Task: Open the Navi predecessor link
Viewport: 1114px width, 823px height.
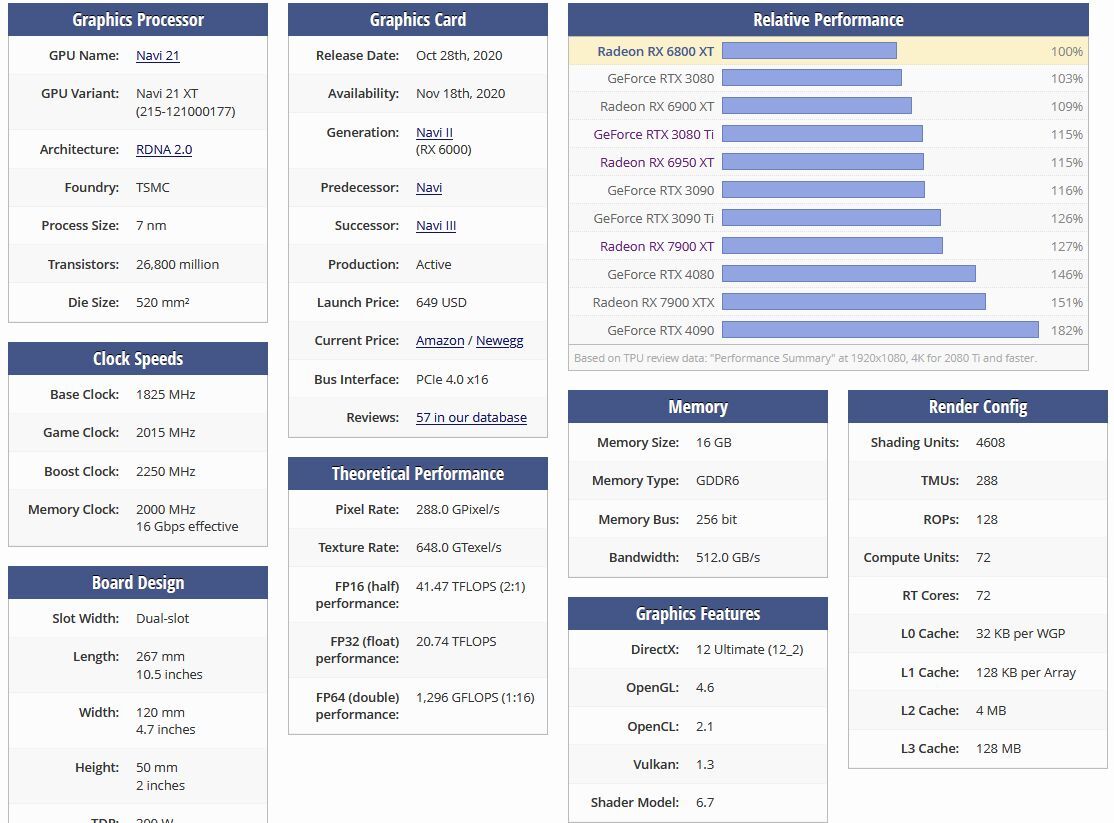Action: click(x=429, y=188)
